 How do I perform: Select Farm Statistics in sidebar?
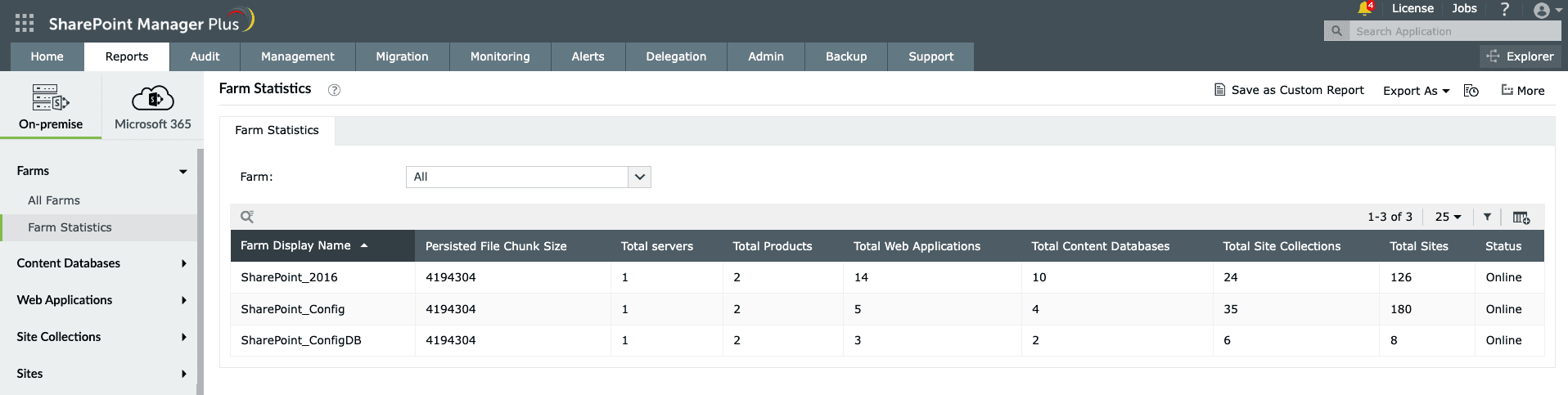[x=98, y=227]
